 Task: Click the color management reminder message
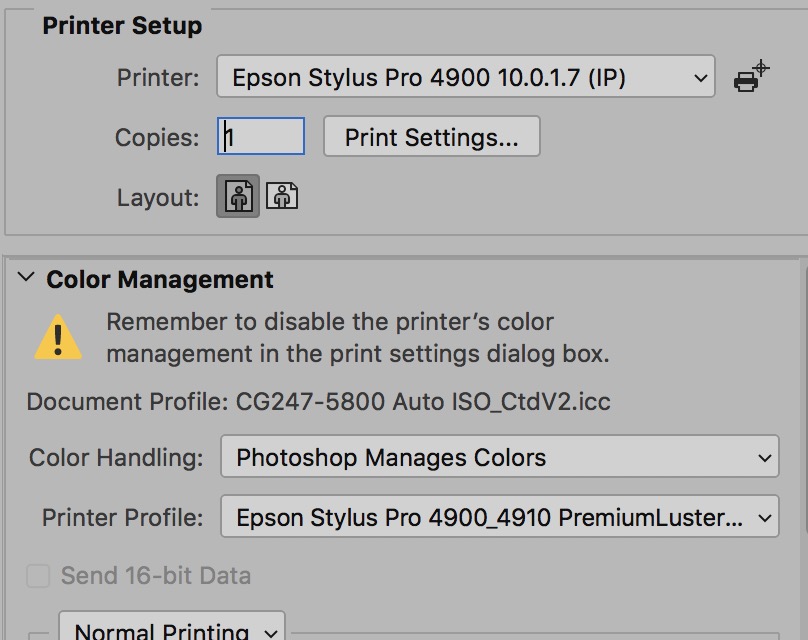(357, 338)
